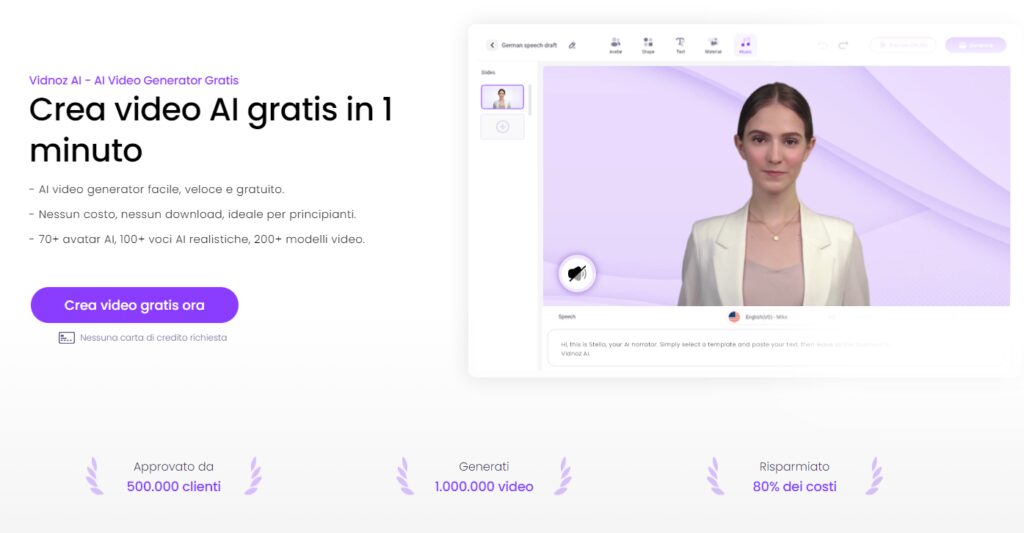Click the Crea video gratis ora button
This screenshot has width=1024, height=533.
[135, 305]
